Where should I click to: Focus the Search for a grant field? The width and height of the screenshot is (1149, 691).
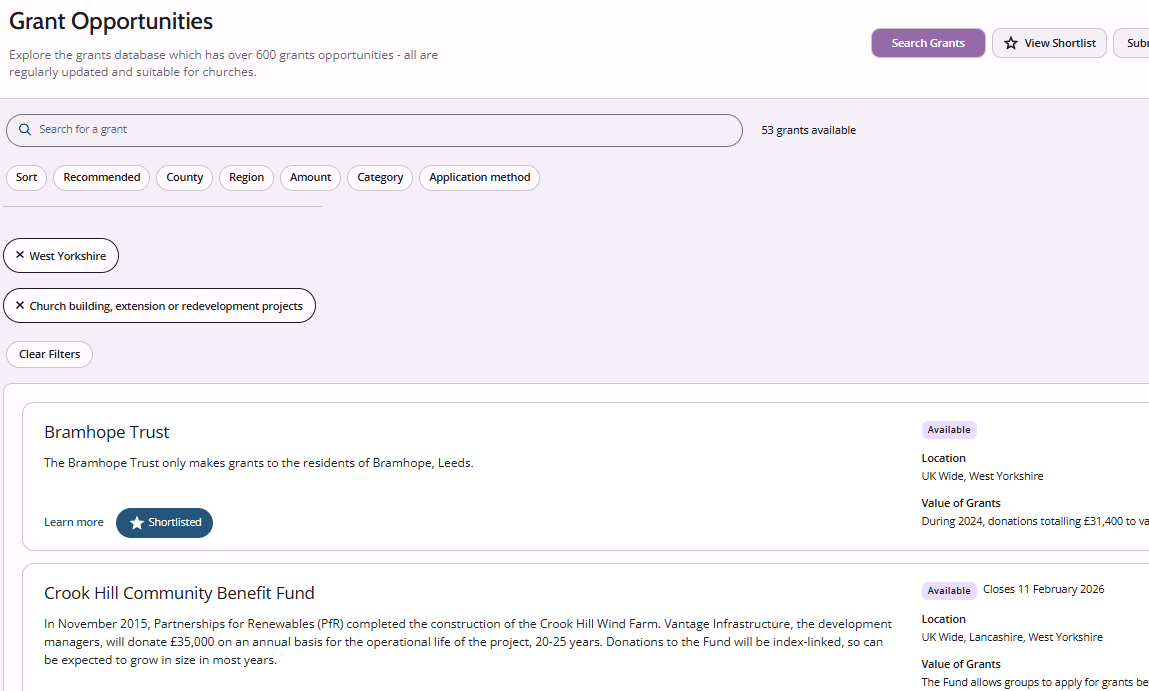380,130
